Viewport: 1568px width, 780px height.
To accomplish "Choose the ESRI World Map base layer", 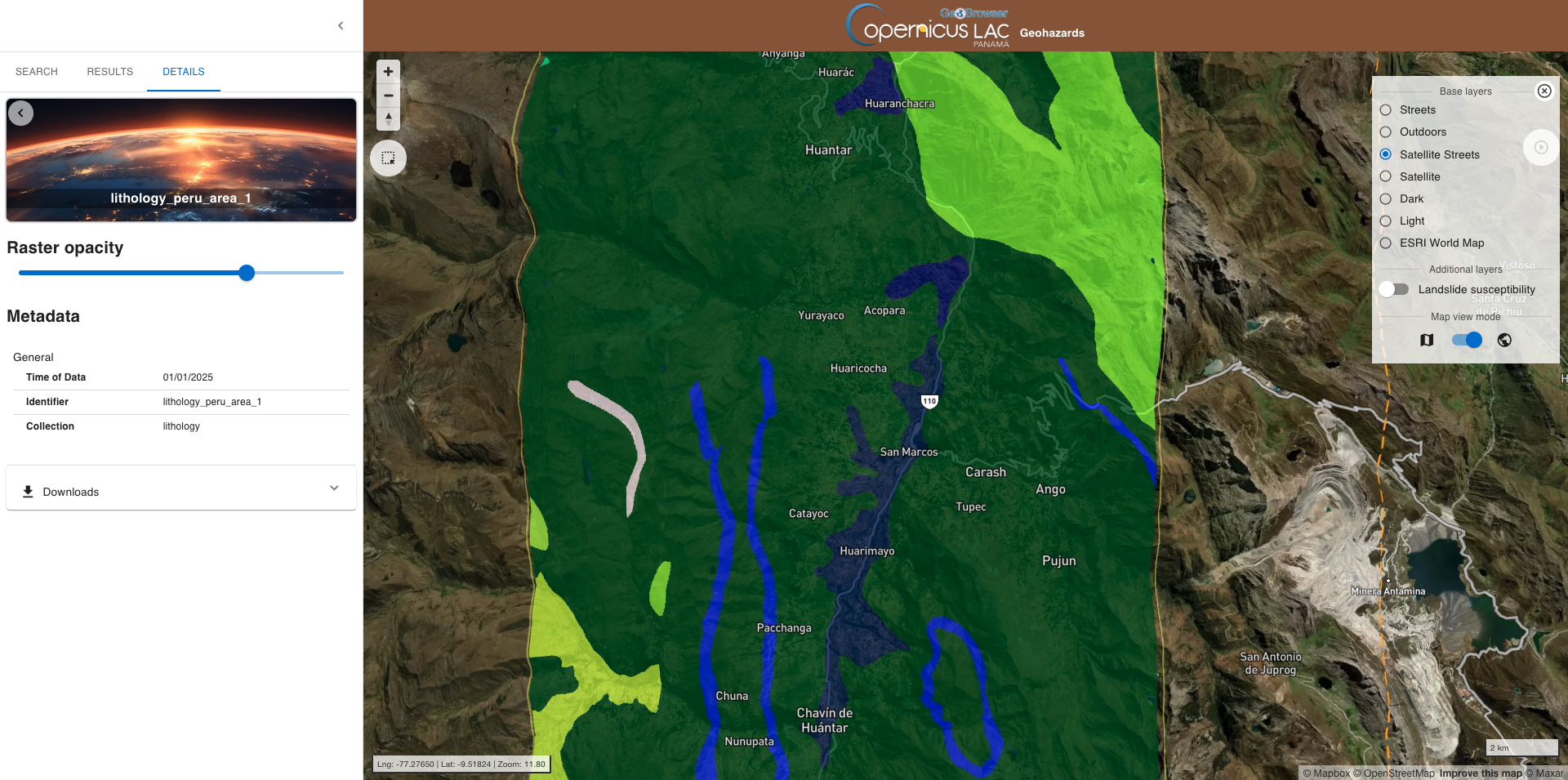I will point(1386,243).
